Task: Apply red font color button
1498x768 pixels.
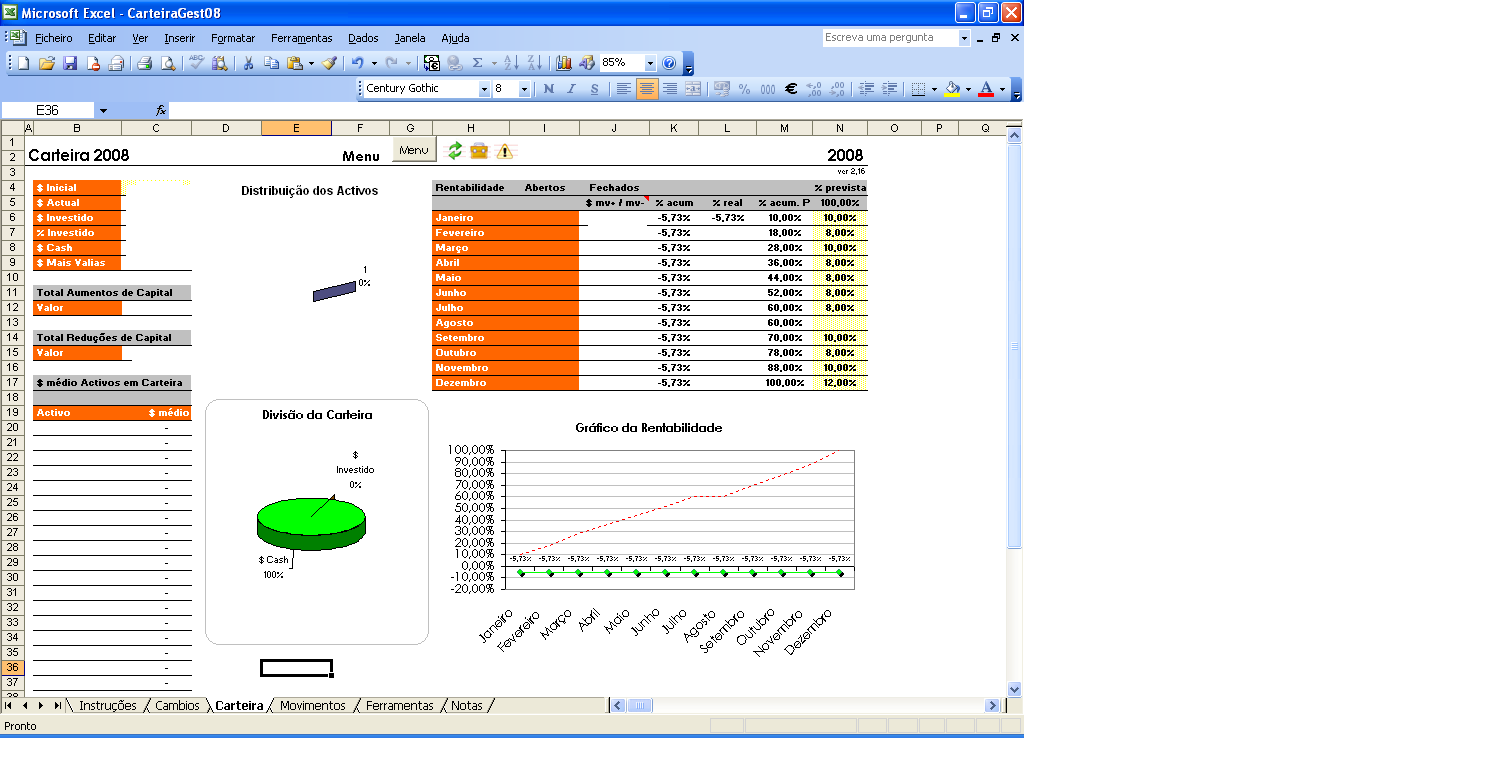Action: 986,89
